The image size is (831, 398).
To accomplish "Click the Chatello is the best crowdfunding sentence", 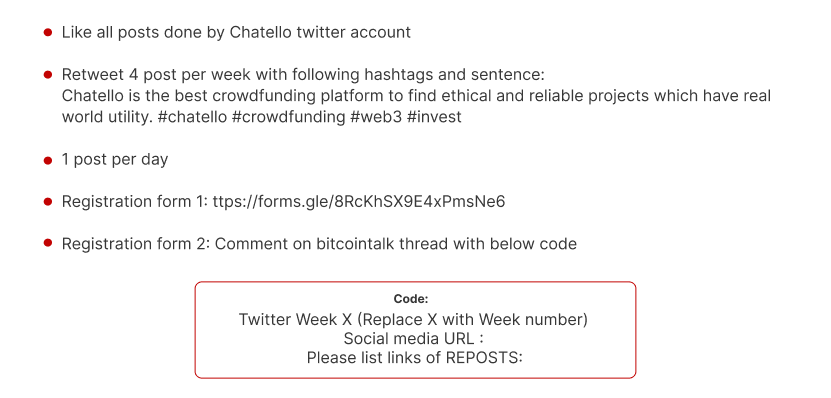I will click(416, 106).
